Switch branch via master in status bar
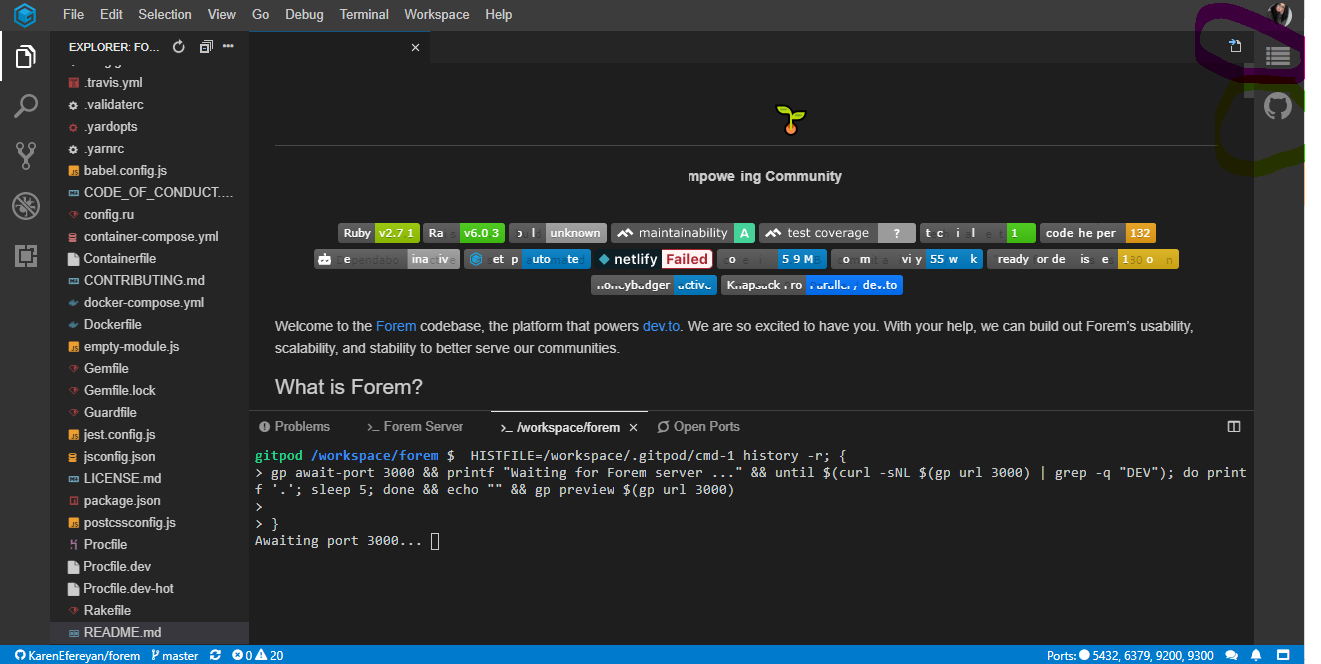This screenshot has height=664, width=1321. click(175, 656)
